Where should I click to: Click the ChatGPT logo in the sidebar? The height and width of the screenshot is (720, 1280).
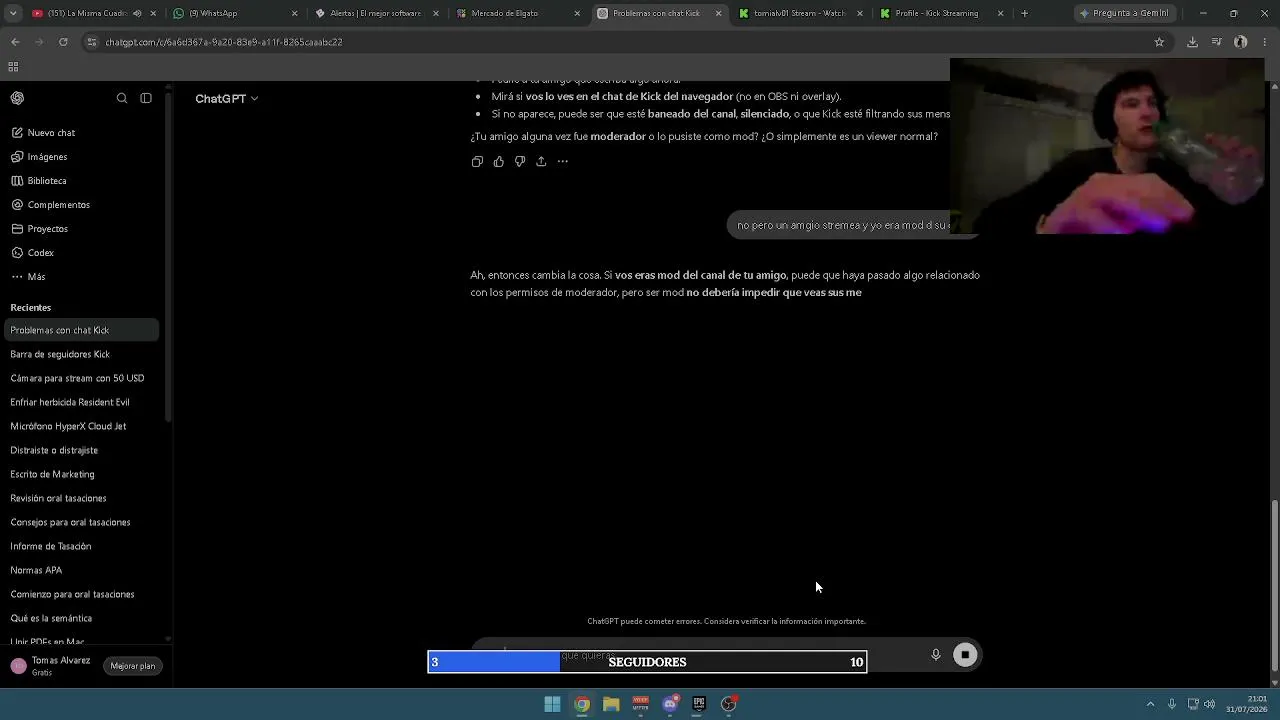(x=17, y=98)
